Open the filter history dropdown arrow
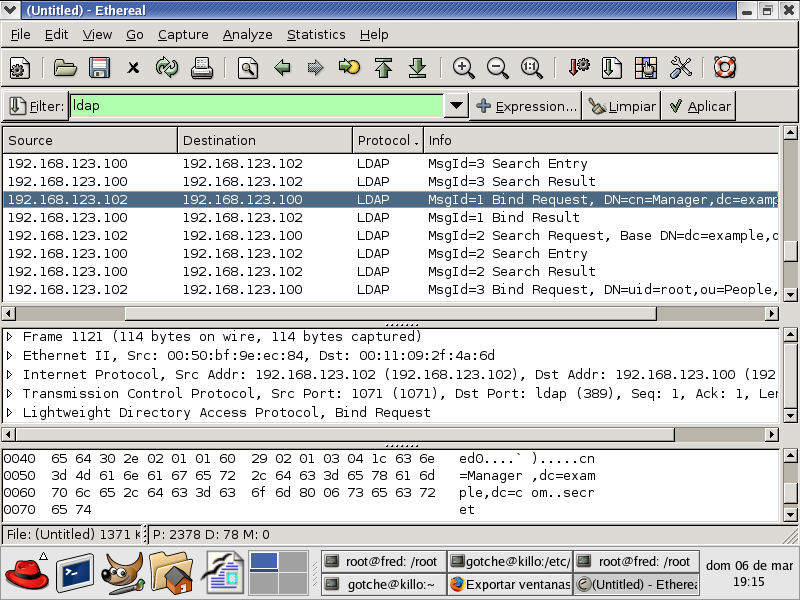Screen dimensions: 800x600 point(456,106)
